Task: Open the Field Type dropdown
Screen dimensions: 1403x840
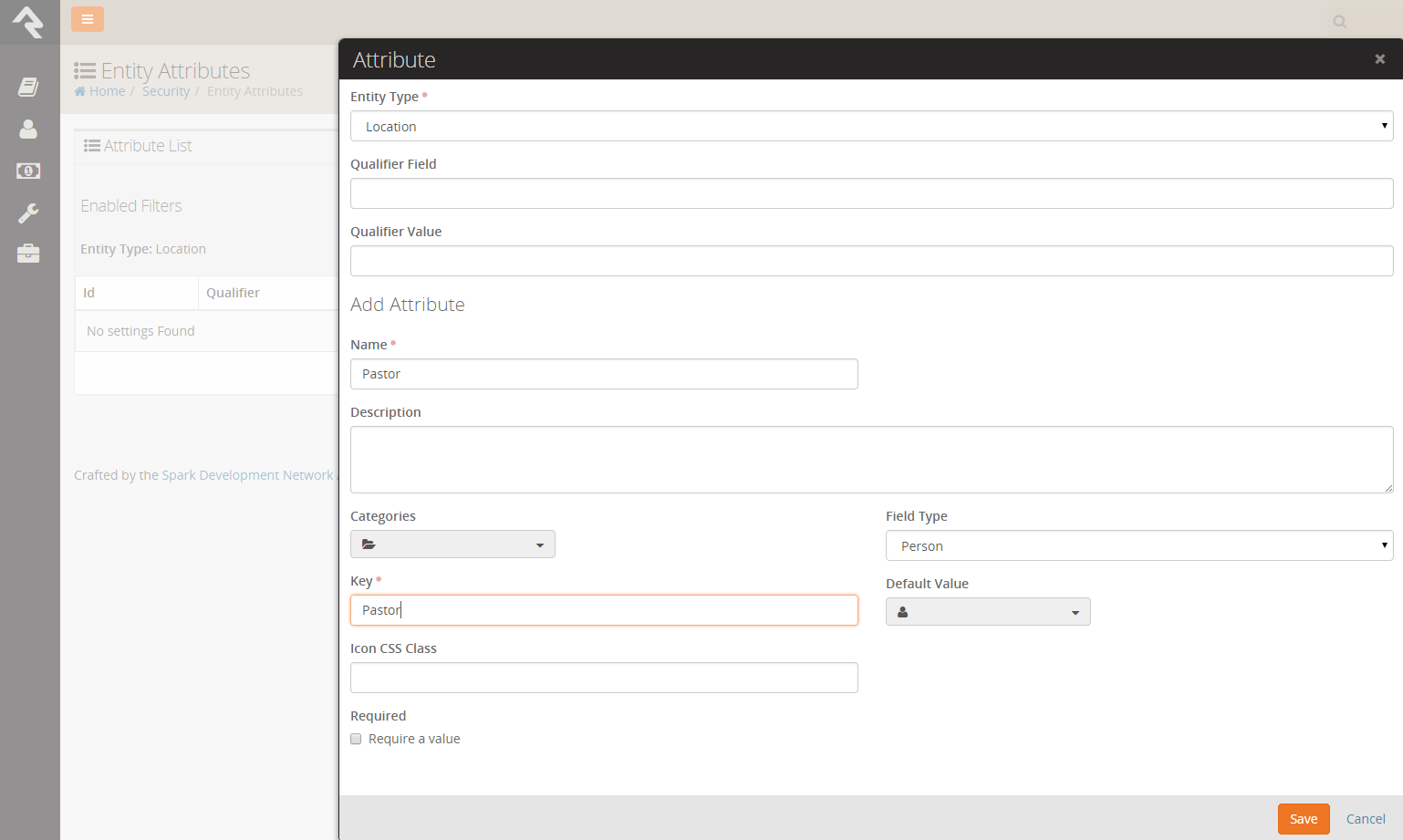Action: 1138,546
